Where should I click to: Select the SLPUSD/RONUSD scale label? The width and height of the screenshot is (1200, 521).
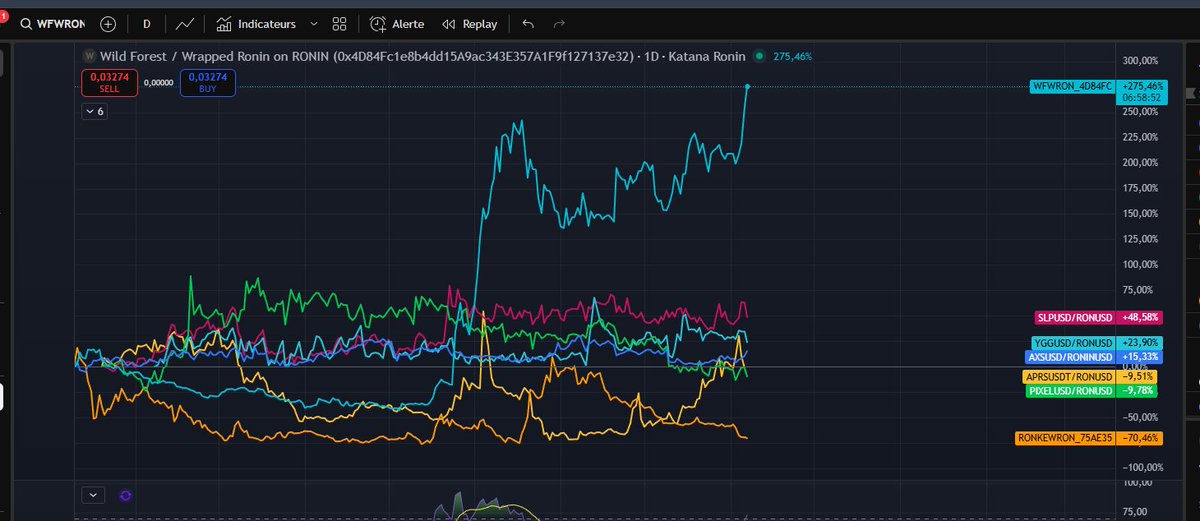point(1075,317)
